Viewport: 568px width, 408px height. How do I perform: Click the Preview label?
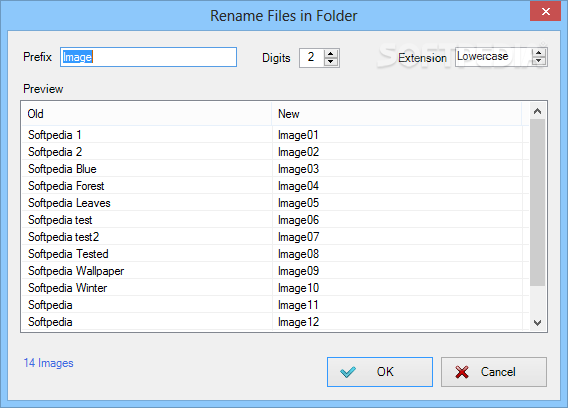(x=43, y=89)
